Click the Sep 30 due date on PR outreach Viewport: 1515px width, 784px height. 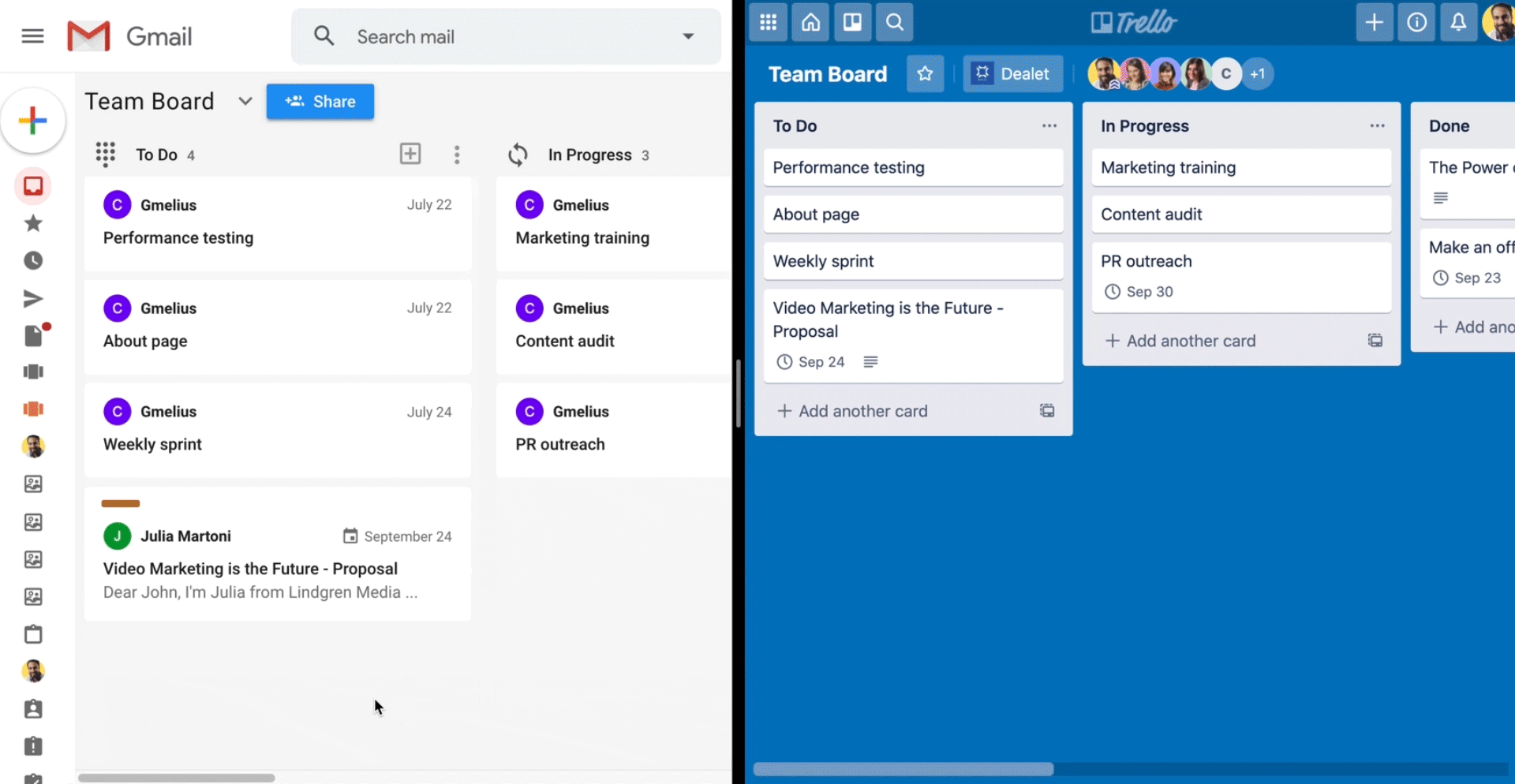[x=1139, y=292]
